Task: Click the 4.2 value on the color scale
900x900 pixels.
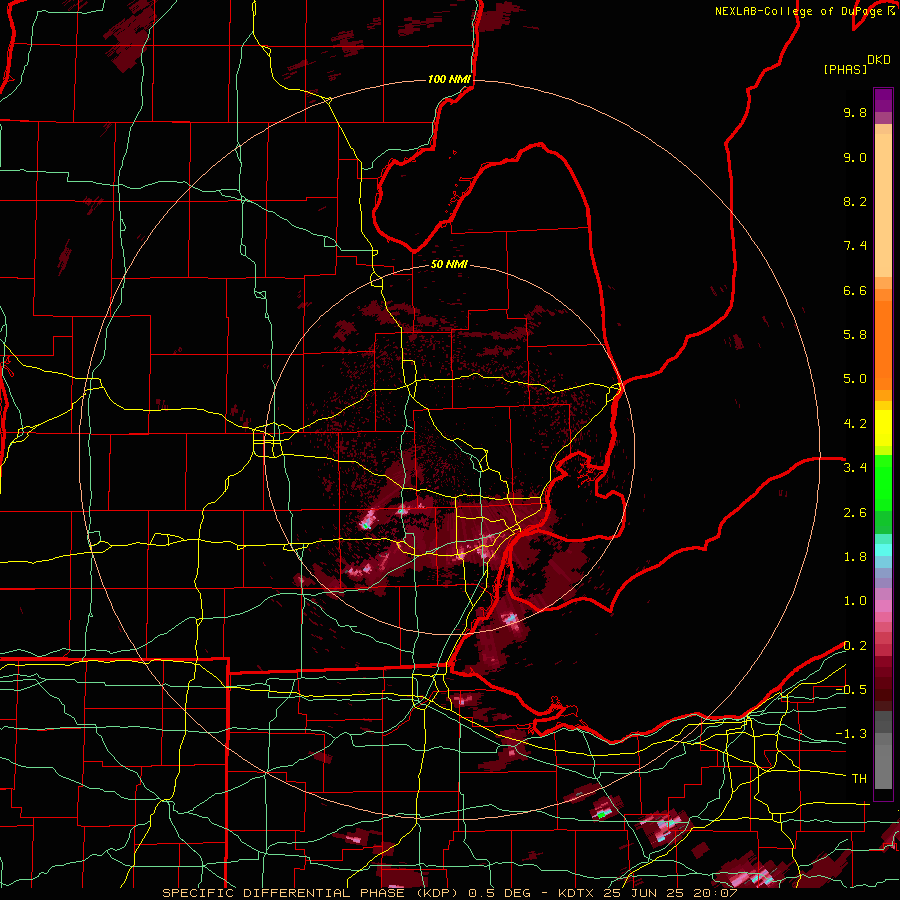Action: point(855,424)
